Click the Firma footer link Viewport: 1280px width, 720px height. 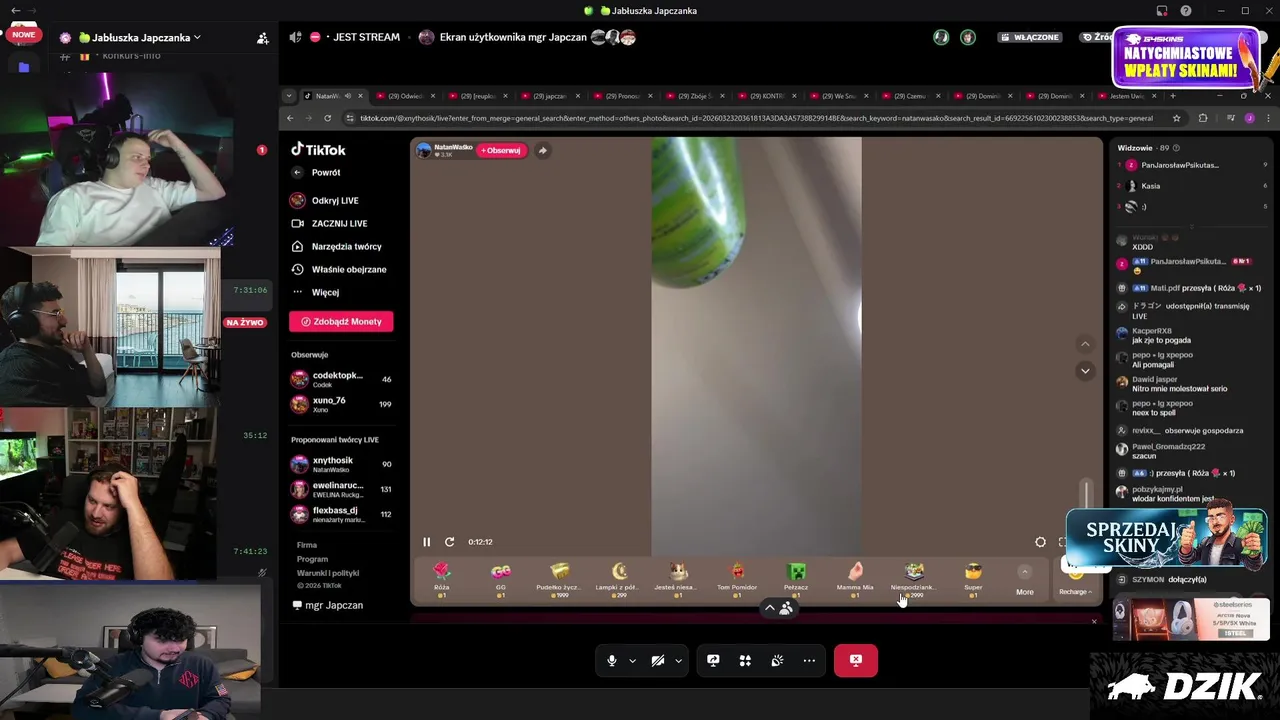(x=307, y=545)
